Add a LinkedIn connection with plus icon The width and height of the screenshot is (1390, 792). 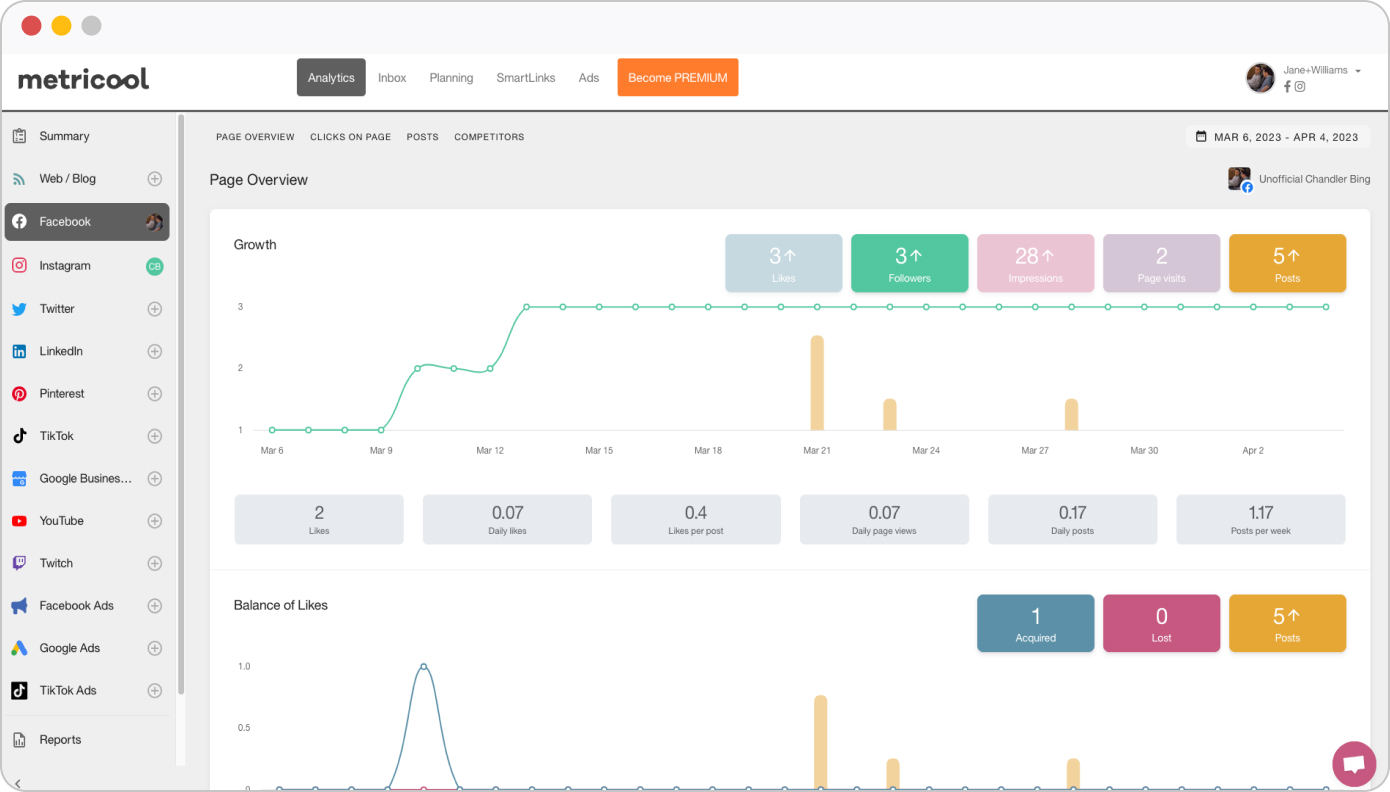point(155,351)
